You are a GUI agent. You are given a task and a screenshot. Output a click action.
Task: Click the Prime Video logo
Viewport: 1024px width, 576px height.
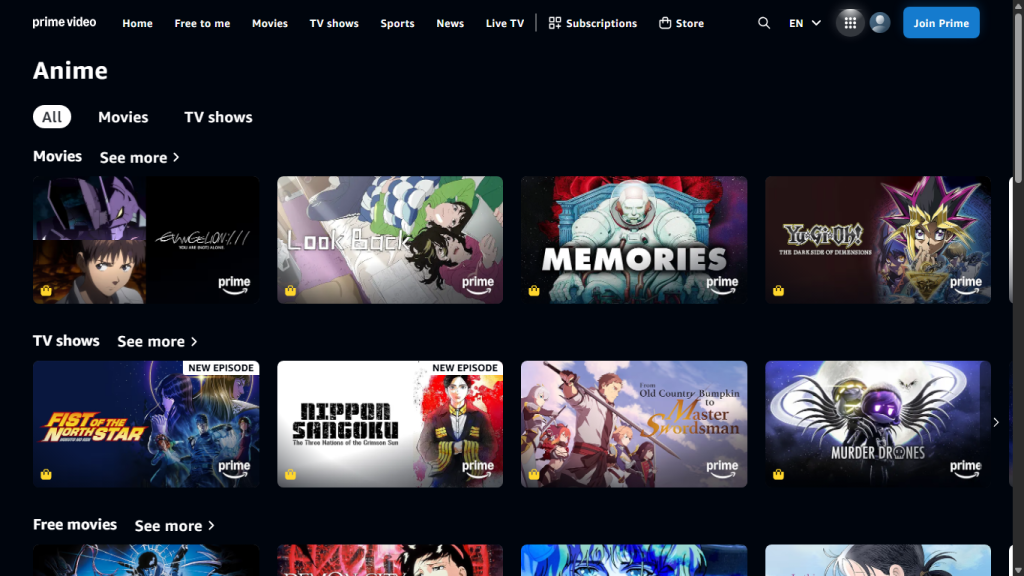pyautogui.click(x=64, y=22)
